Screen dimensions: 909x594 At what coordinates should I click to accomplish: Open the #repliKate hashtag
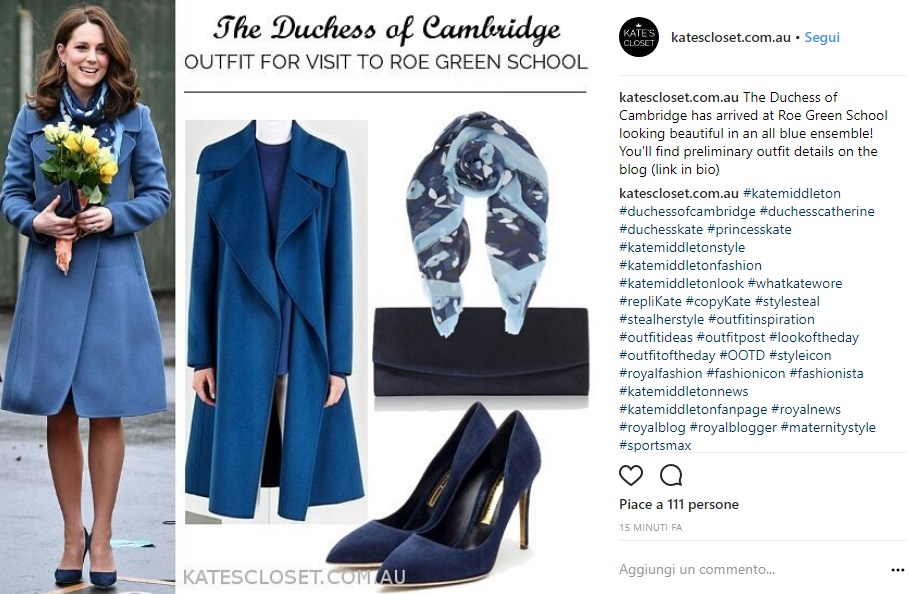(x=650, y=301)
